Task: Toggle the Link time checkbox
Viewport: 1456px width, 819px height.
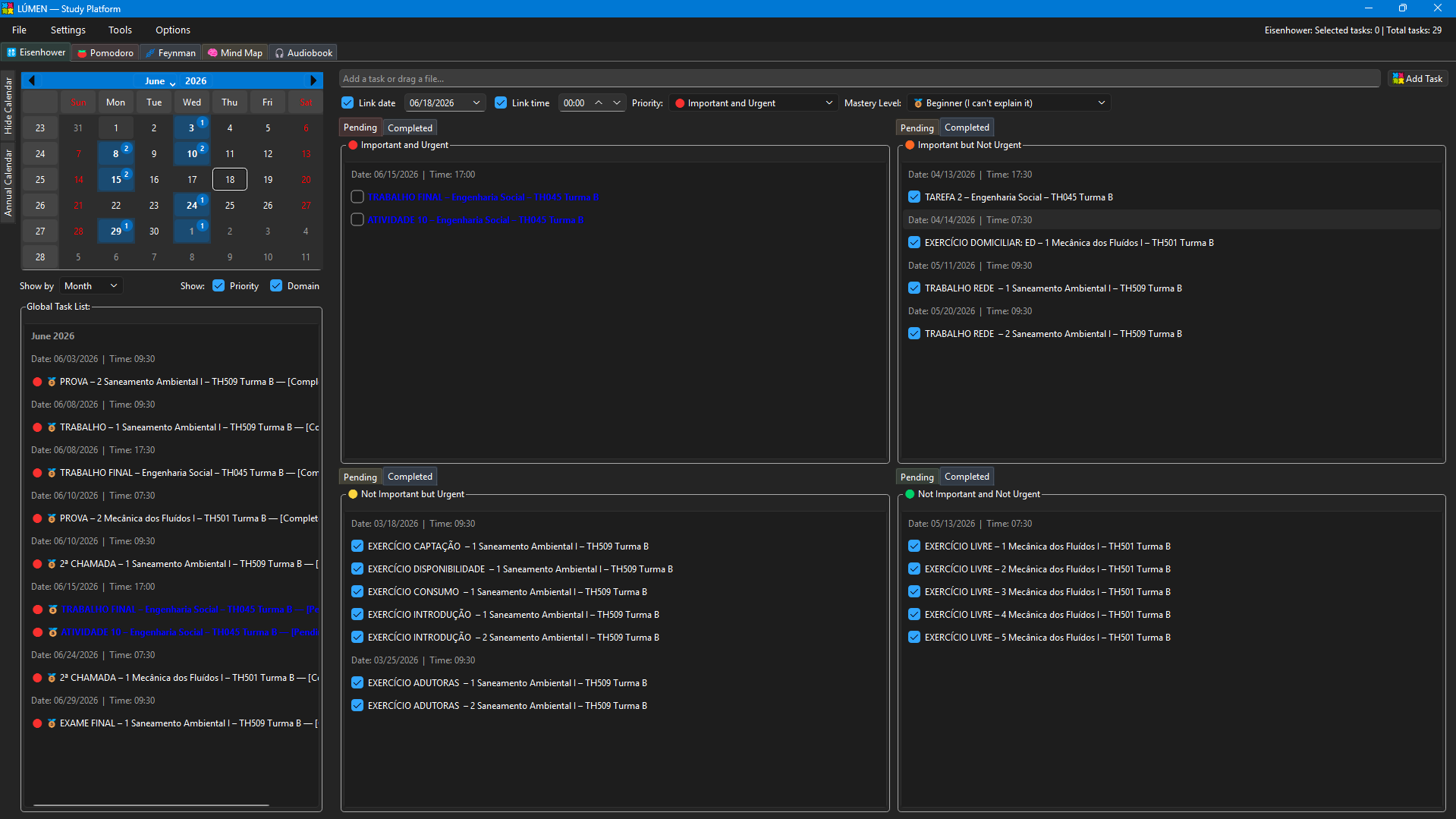Action: click(501, 103)
